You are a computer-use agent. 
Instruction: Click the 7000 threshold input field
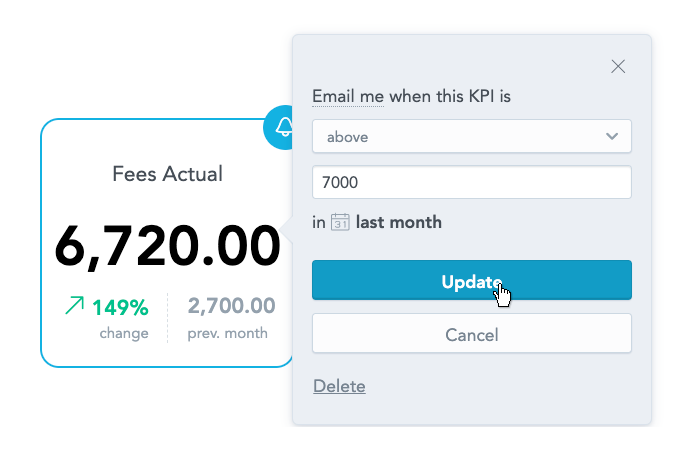(472, 182)
